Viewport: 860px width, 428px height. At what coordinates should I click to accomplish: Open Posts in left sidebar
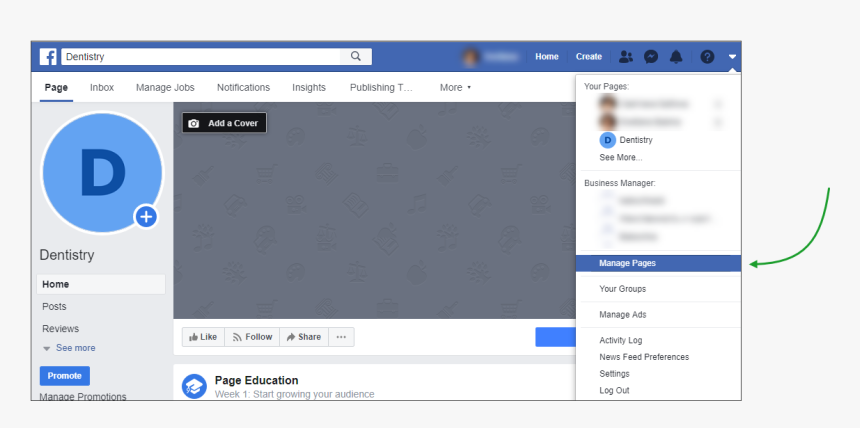click(54, 306)
